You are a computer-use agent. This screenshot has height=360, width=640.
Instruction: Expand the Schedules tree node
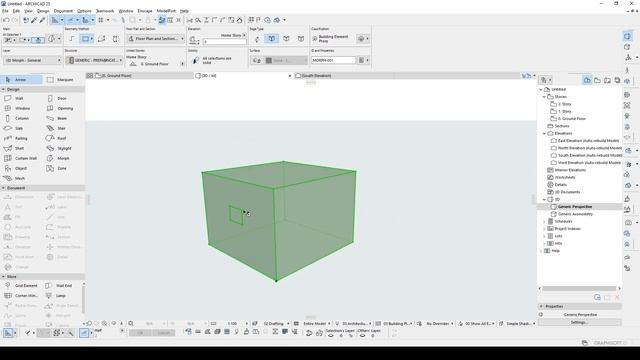click(x=544, y=222)
